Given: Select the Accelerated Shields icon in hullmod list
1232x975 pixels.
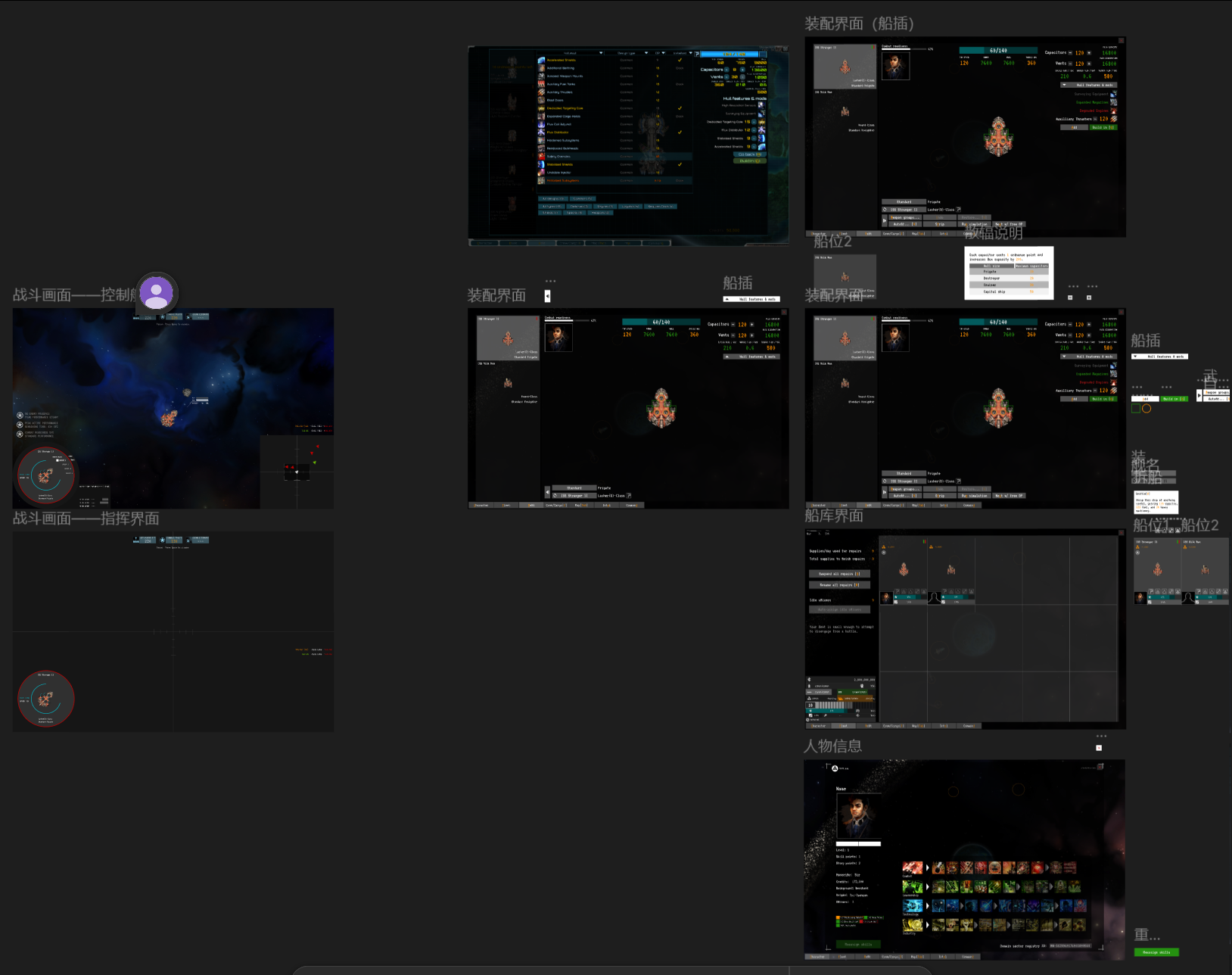Looking at the screenshot, I should 541,60.
